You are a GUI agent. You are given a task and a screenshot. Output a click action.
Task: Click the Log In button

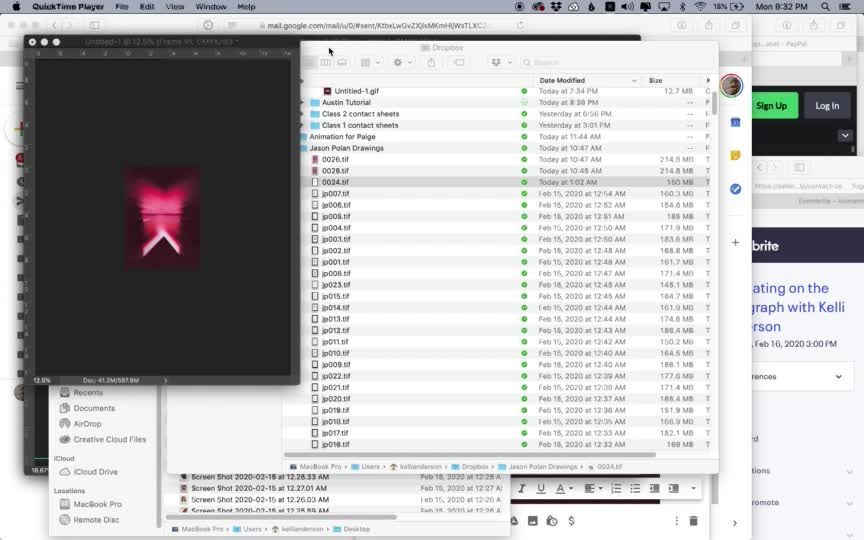click(x=827, y=105)
